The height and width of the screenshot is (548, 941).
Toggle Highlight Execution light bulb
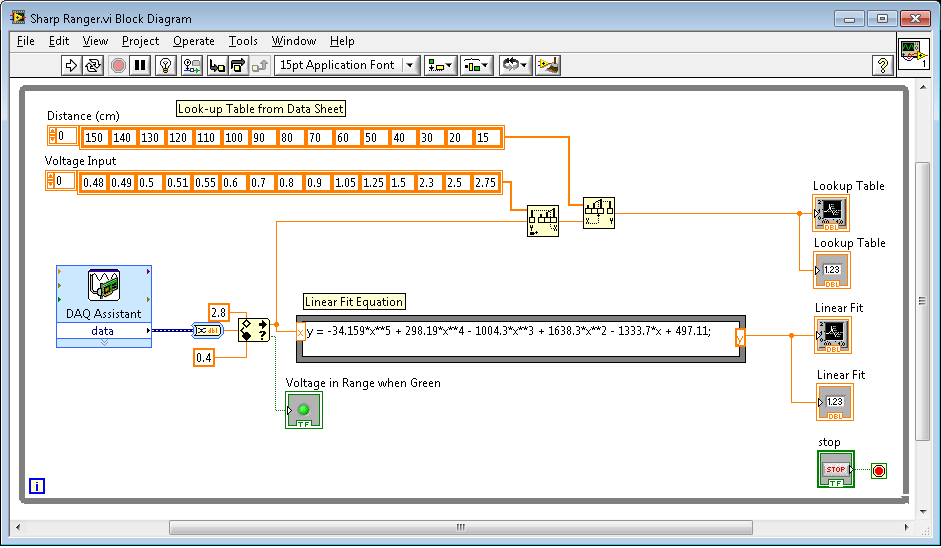166,65
